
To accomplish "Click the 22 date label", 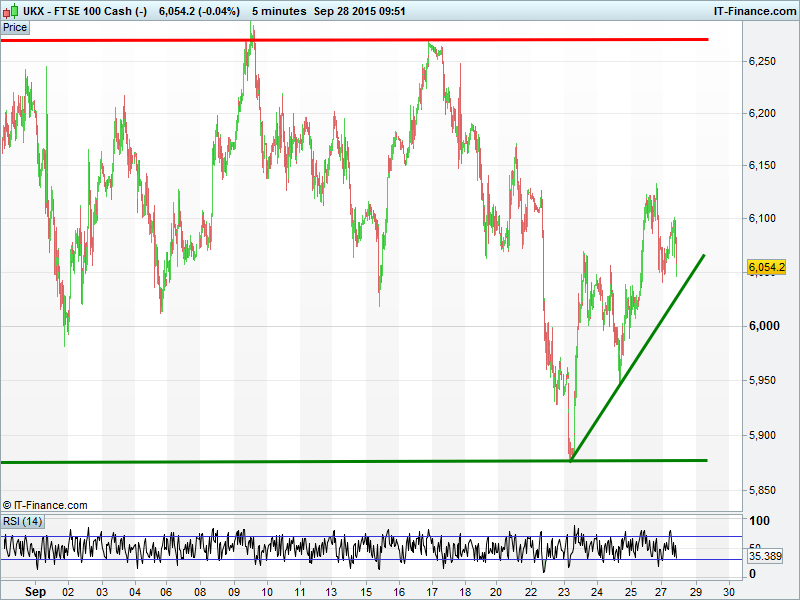I will [x=531, y=592].
